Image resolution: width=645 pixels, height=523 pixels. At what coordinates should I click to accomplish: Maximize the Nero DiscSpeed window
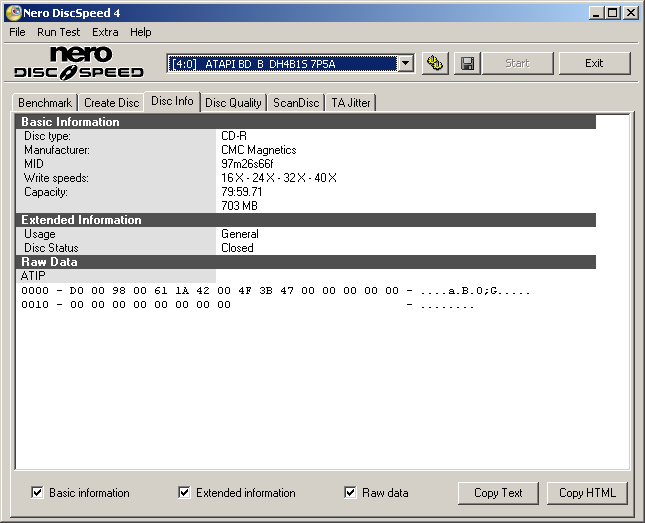(612, 13)
